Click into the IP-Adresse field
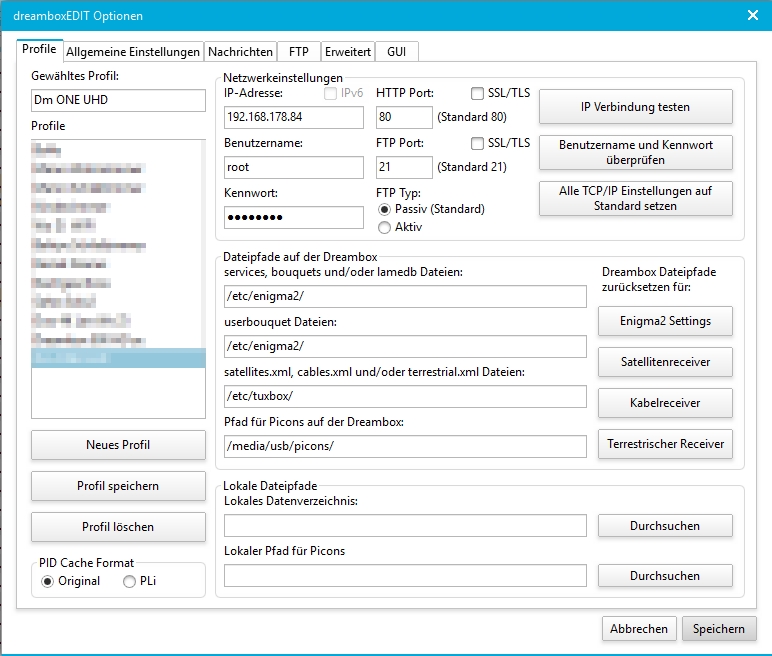Image resolution: width=772 pixels, height=656 pixels. click(x=294, y=118)
